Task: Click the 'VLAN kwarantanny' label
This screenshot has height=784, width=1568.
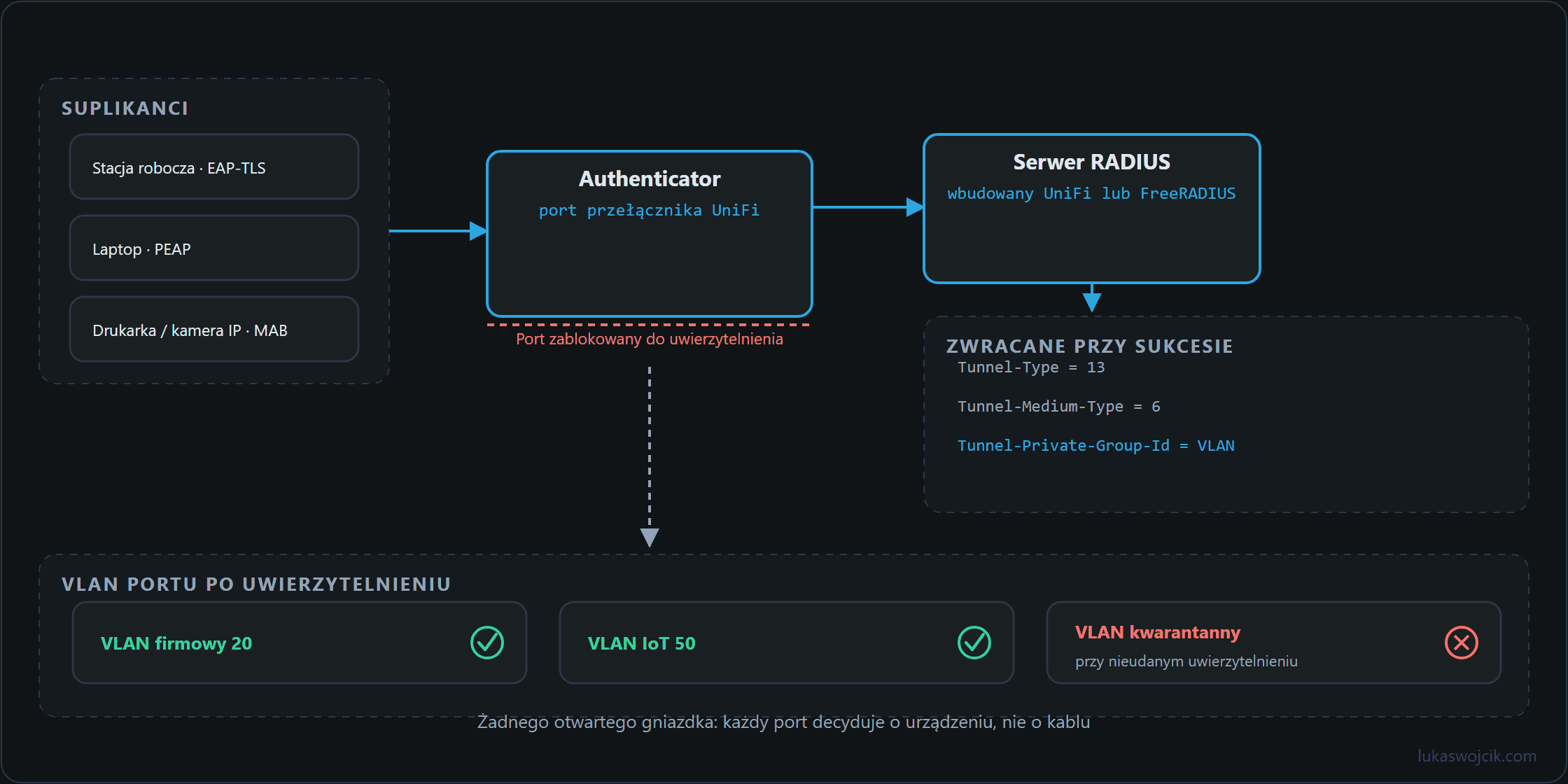Action: 1158,633
